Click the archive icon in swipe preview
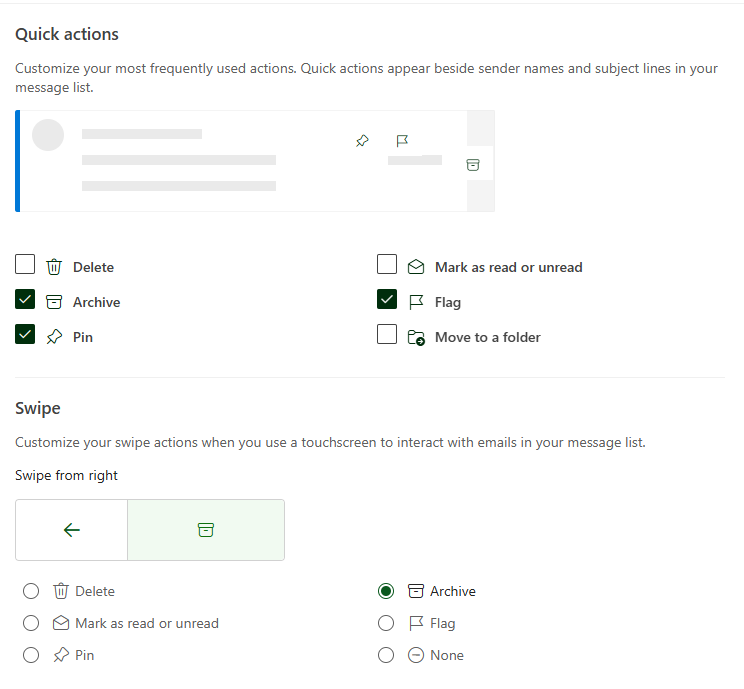 tap(206, 530)
